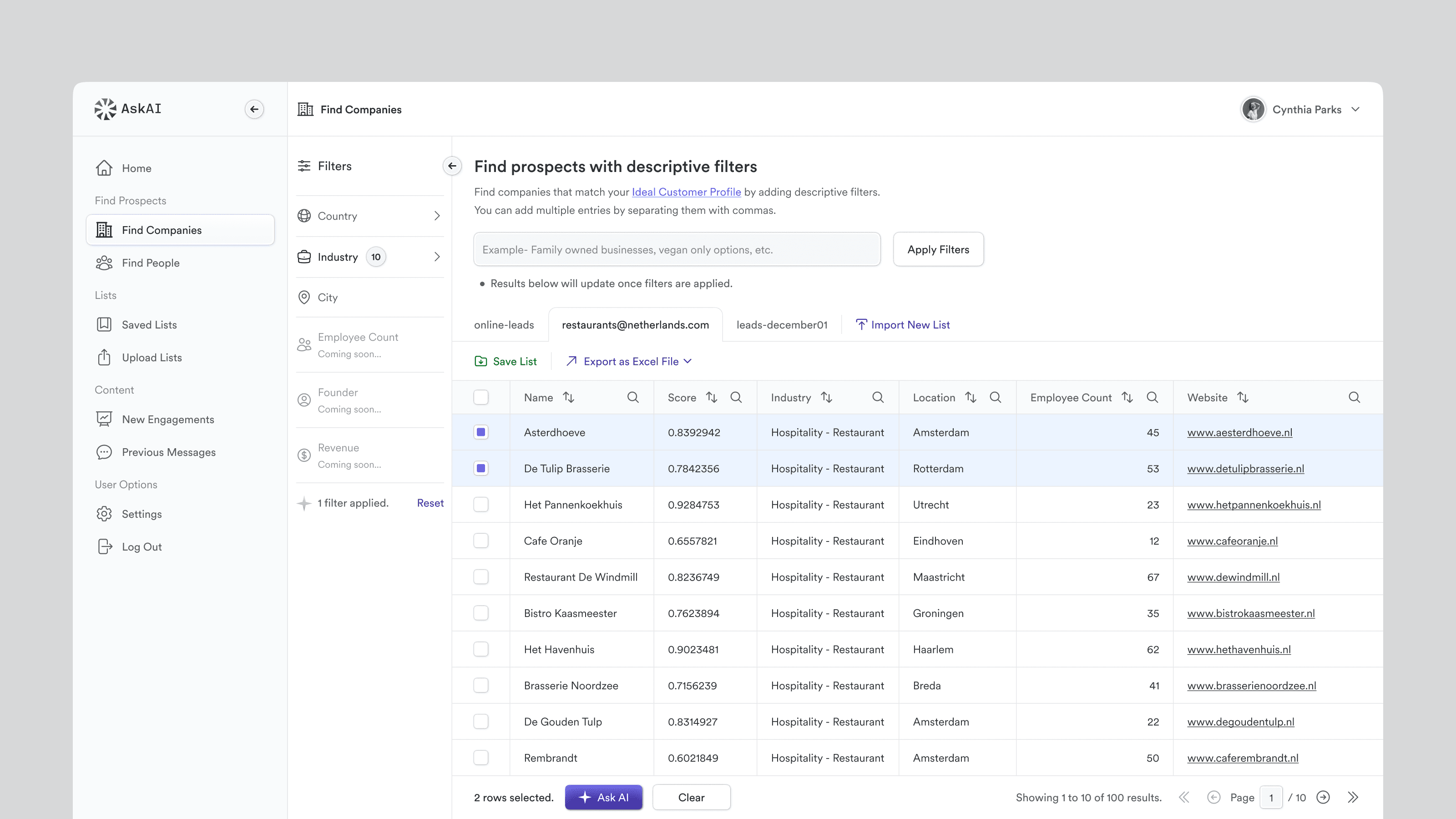Uncheck the Asterdhoeve row checkbox
The width and height of the screenshot is (1456, 819).
coord(481,432)
